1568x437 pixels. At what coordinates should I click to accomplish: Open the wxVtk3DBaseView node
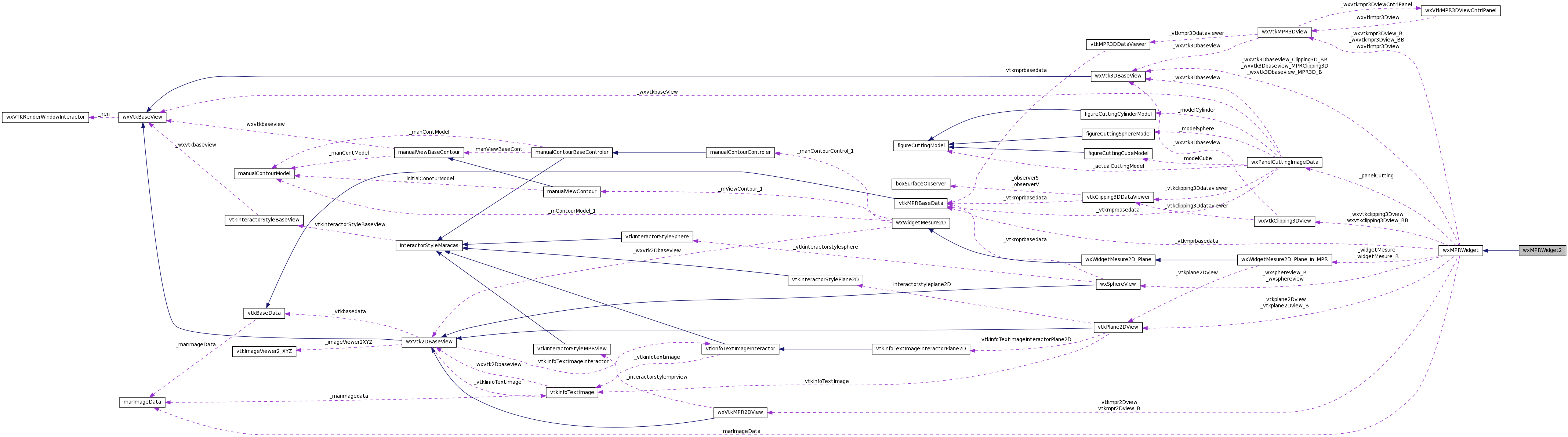tap(1118, 76)
